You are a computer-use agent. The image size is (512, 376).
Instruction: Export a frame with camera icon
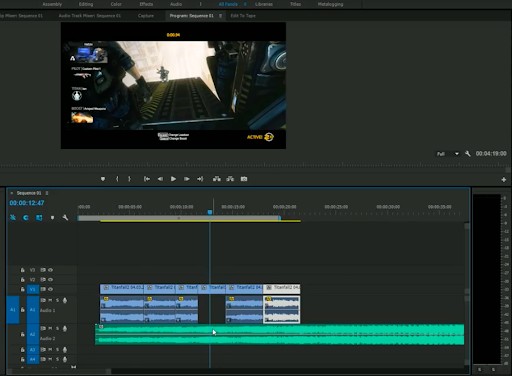244,179
